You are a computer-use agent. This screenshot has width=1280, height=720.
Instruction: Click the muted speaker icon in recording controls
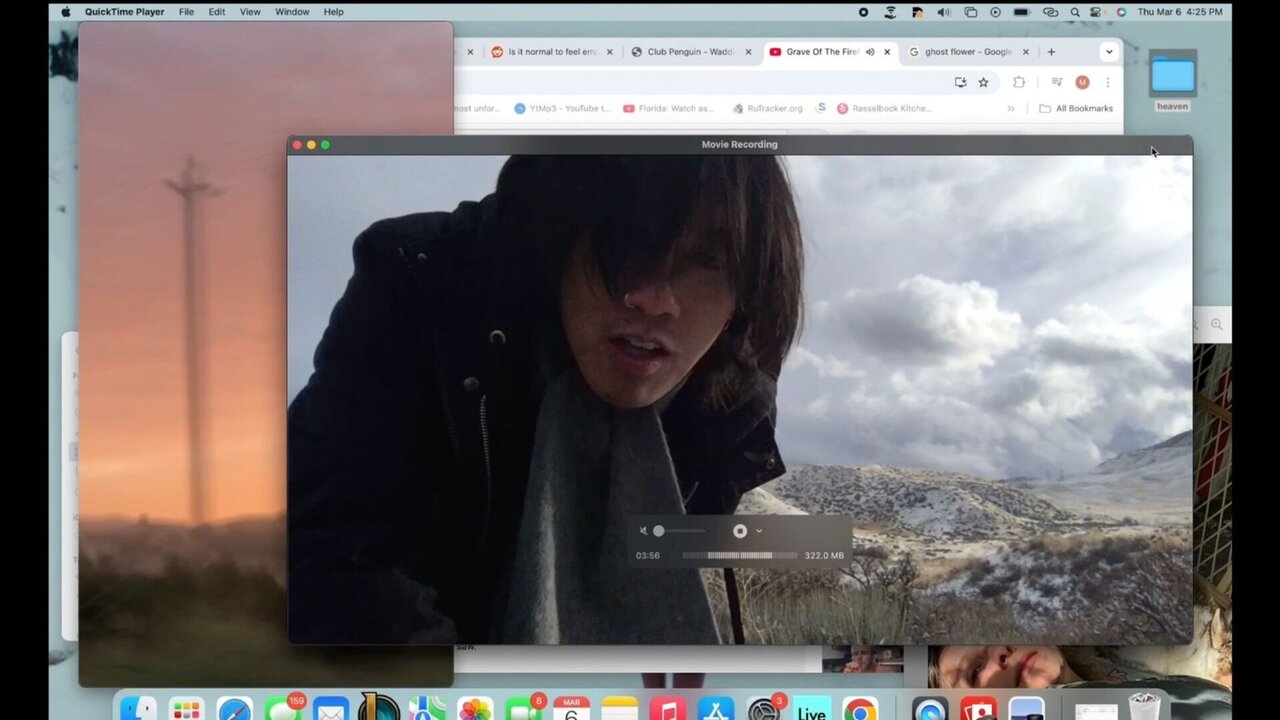[x=643, y=531]
